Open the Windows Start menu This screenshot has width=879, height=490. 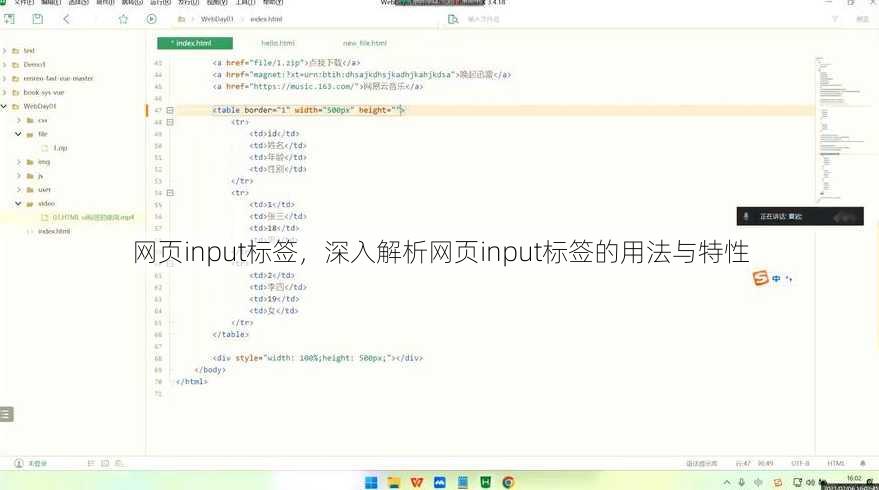(371, 482)
